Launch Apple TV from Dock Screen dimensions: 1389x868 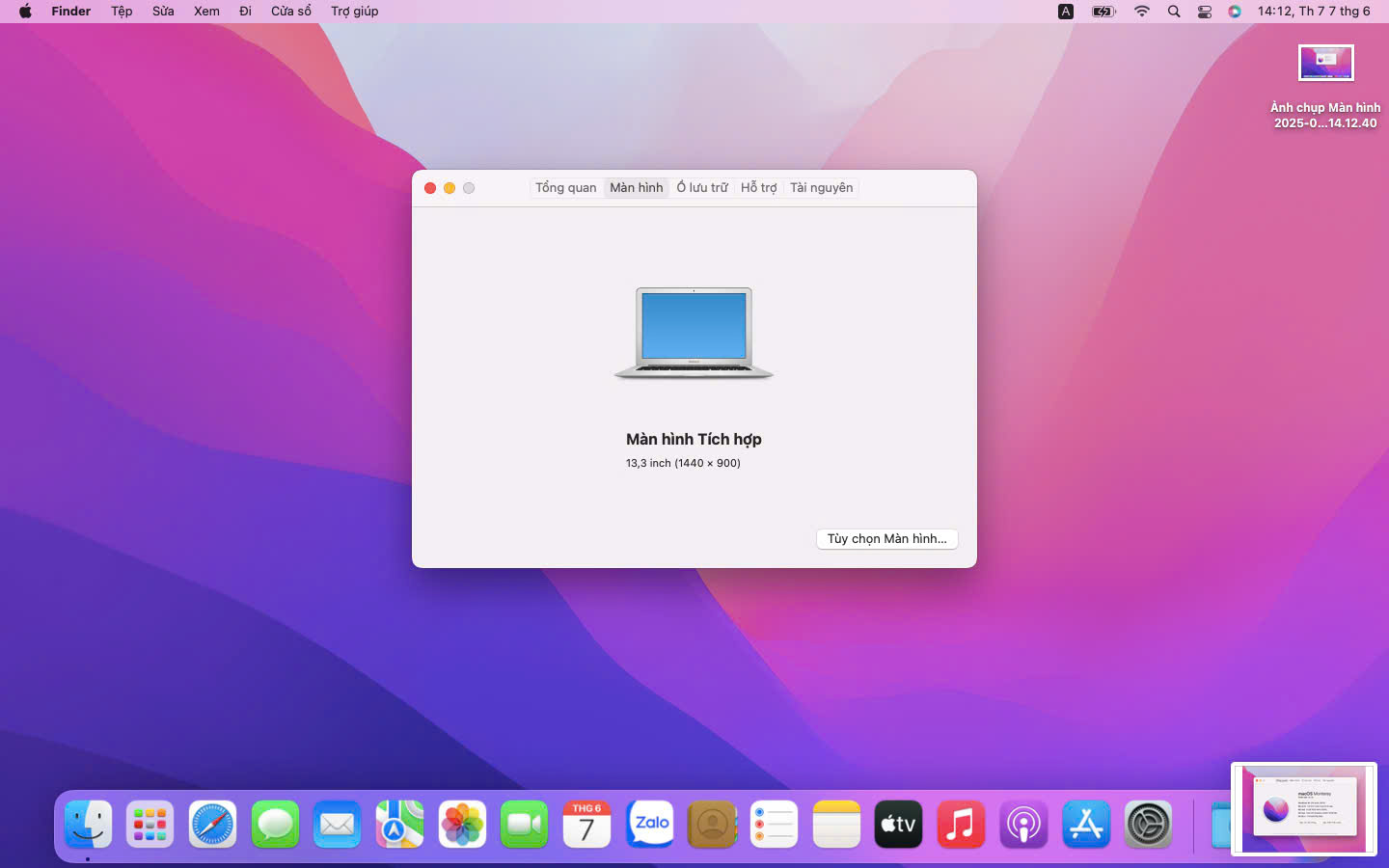(x=898, y=825)
